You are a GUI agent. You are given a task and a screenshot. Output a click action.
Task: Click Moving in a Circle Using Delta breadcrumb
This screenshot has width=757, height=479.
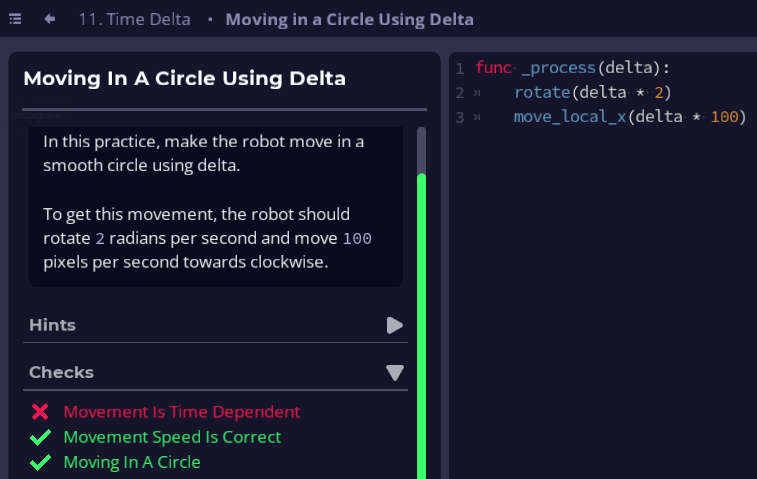pyautogui.click(x=350, y=19)
